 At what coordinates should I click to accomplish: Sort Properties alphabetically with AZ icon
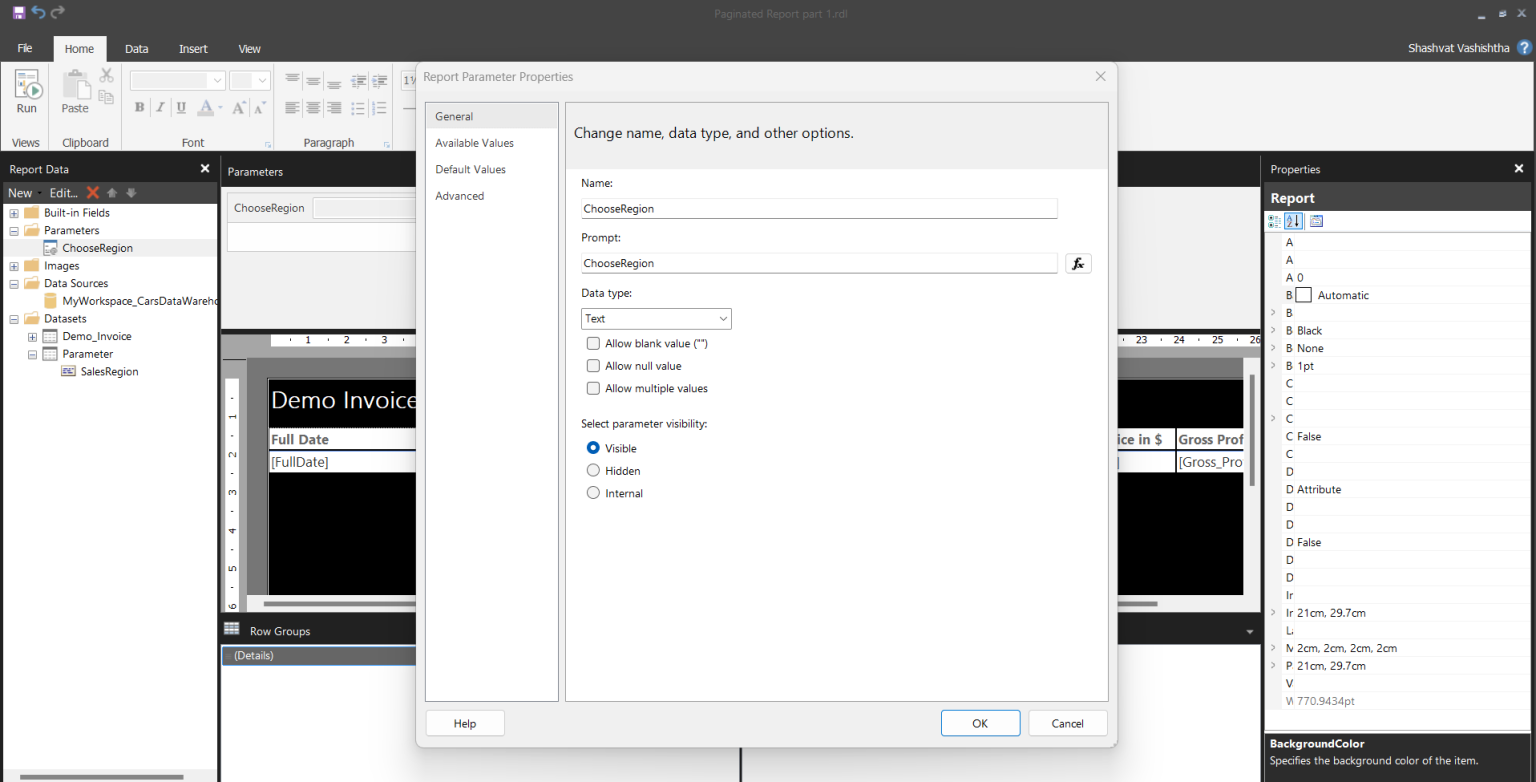tap(1293, 221)
